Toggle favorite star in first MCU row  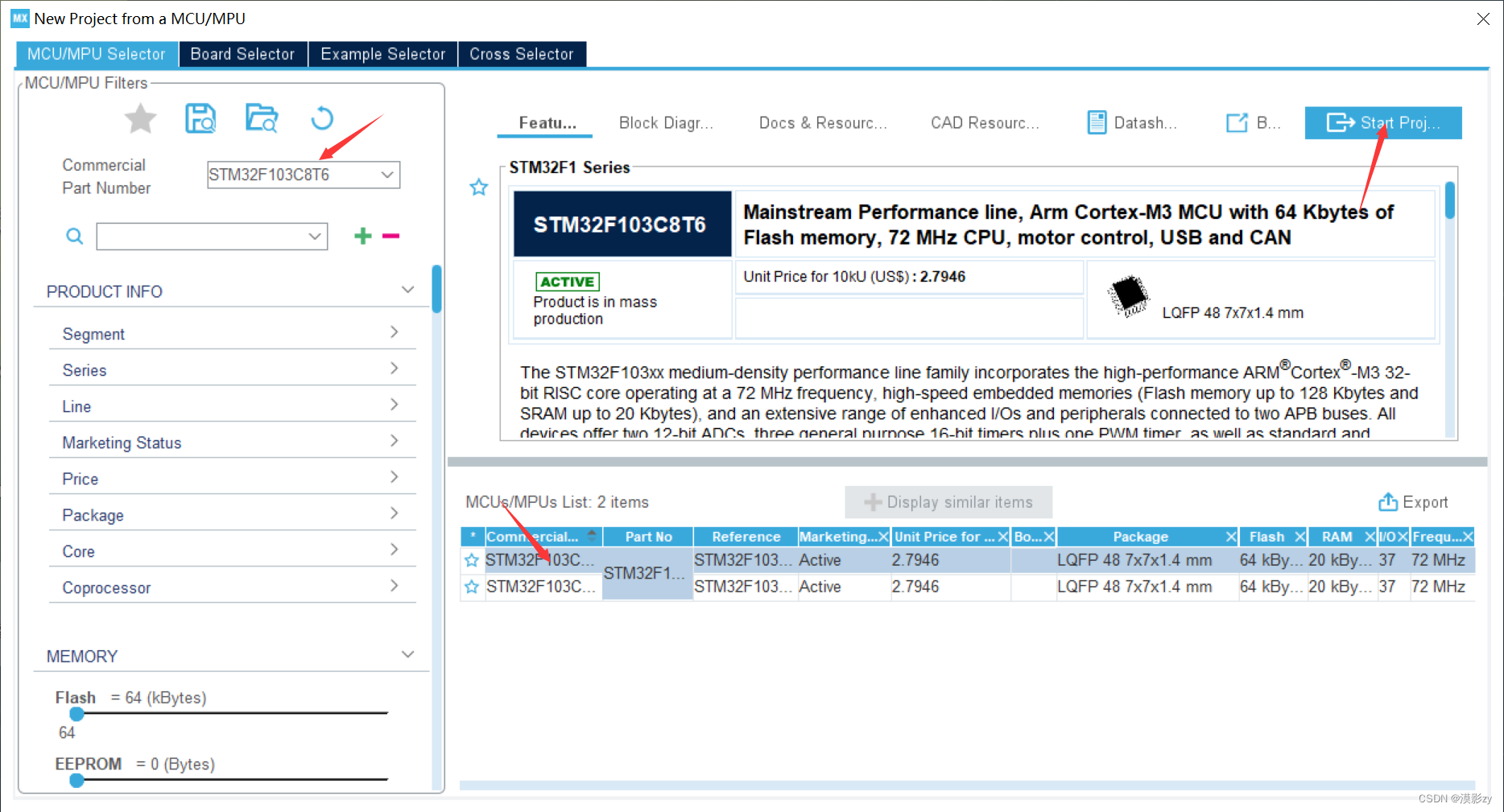472,560
